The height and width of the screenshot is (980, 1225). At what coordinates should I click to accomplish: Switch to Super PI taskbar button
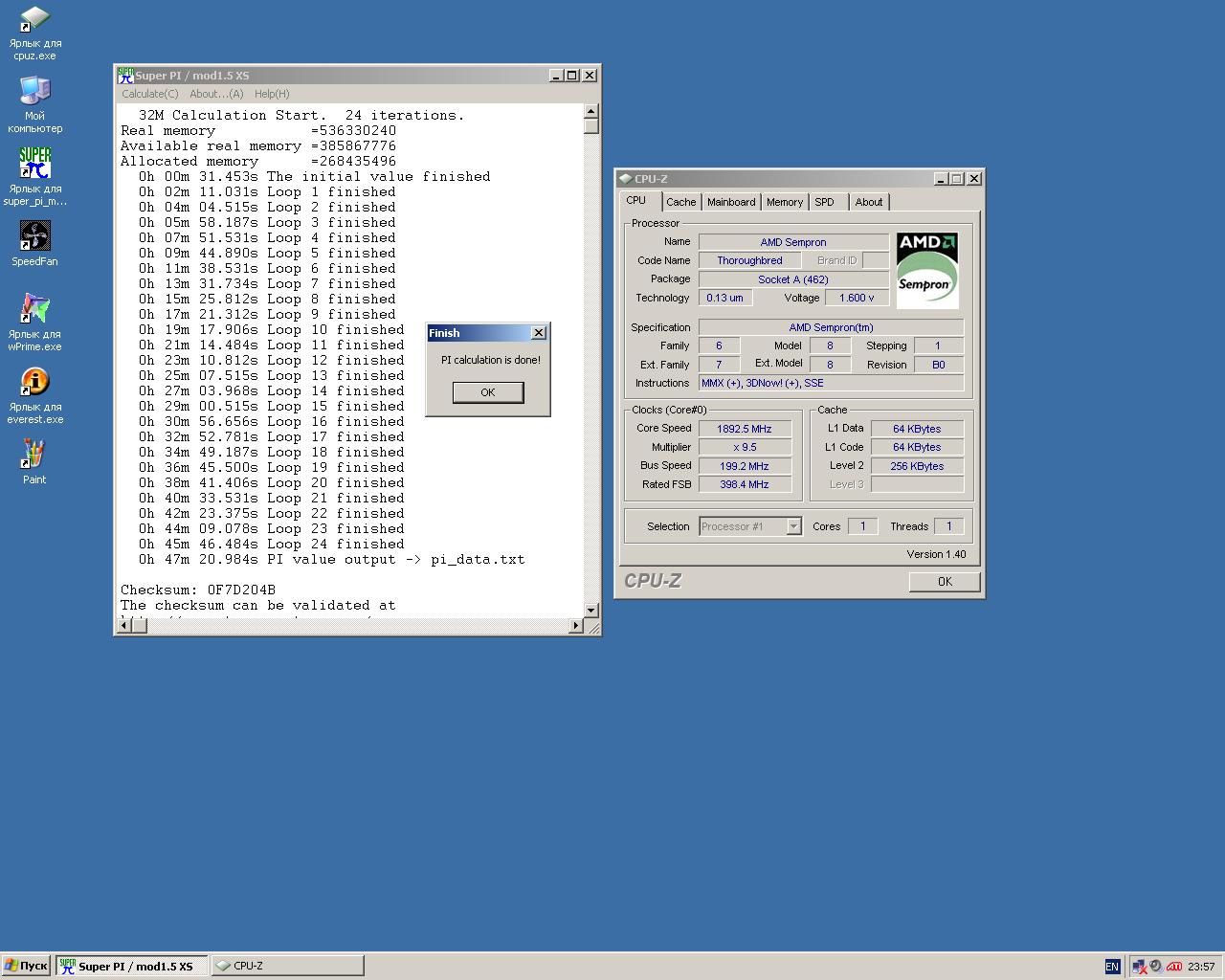pos(131,966)
